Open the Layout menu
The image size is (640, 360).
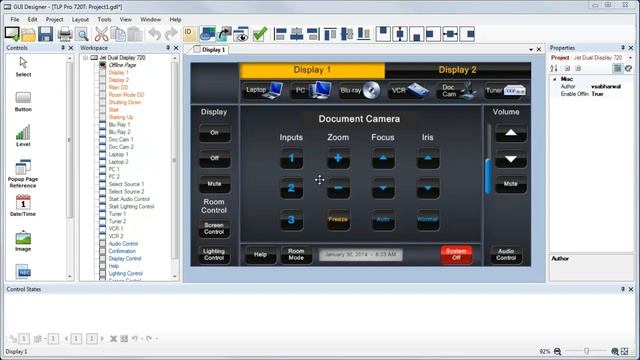click(80, 19)
